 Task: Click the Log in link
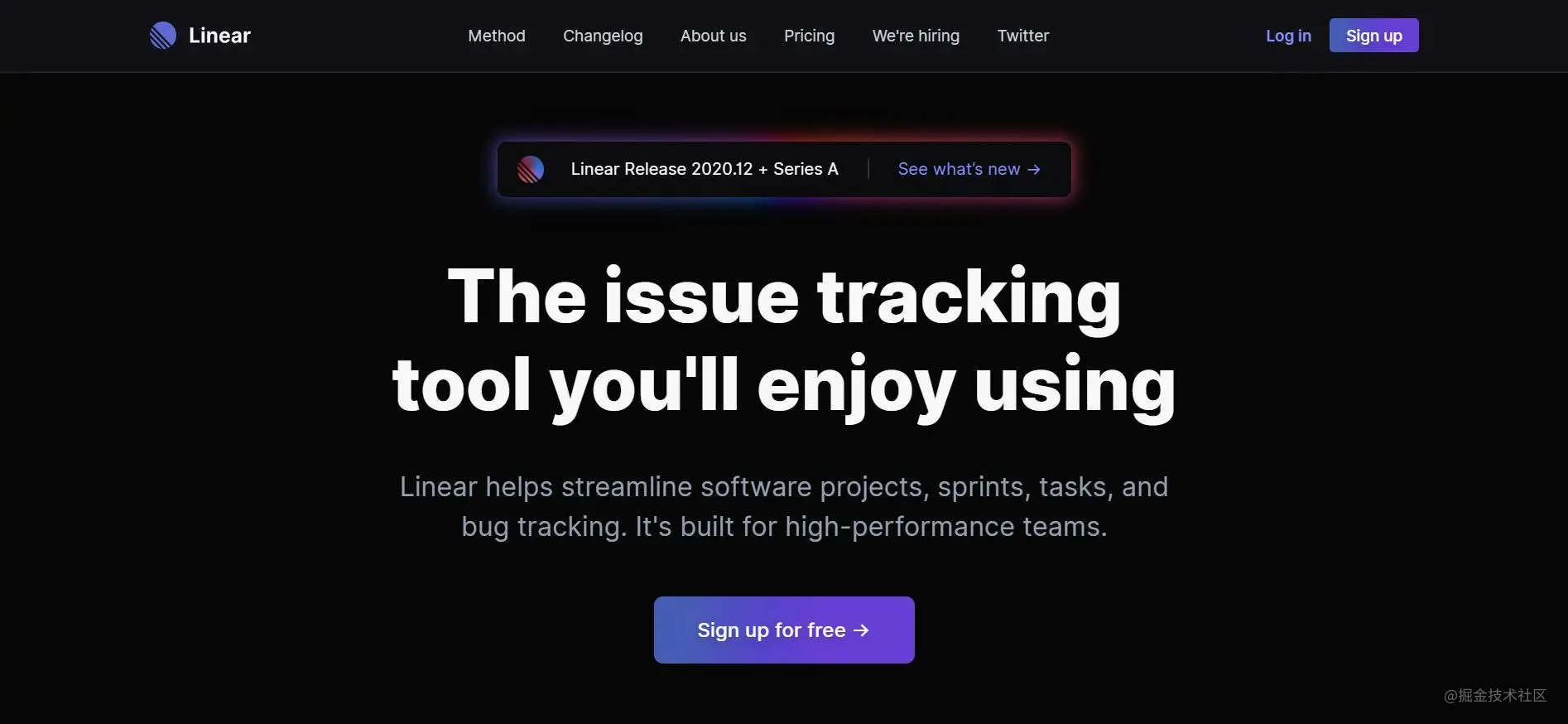1288,36
